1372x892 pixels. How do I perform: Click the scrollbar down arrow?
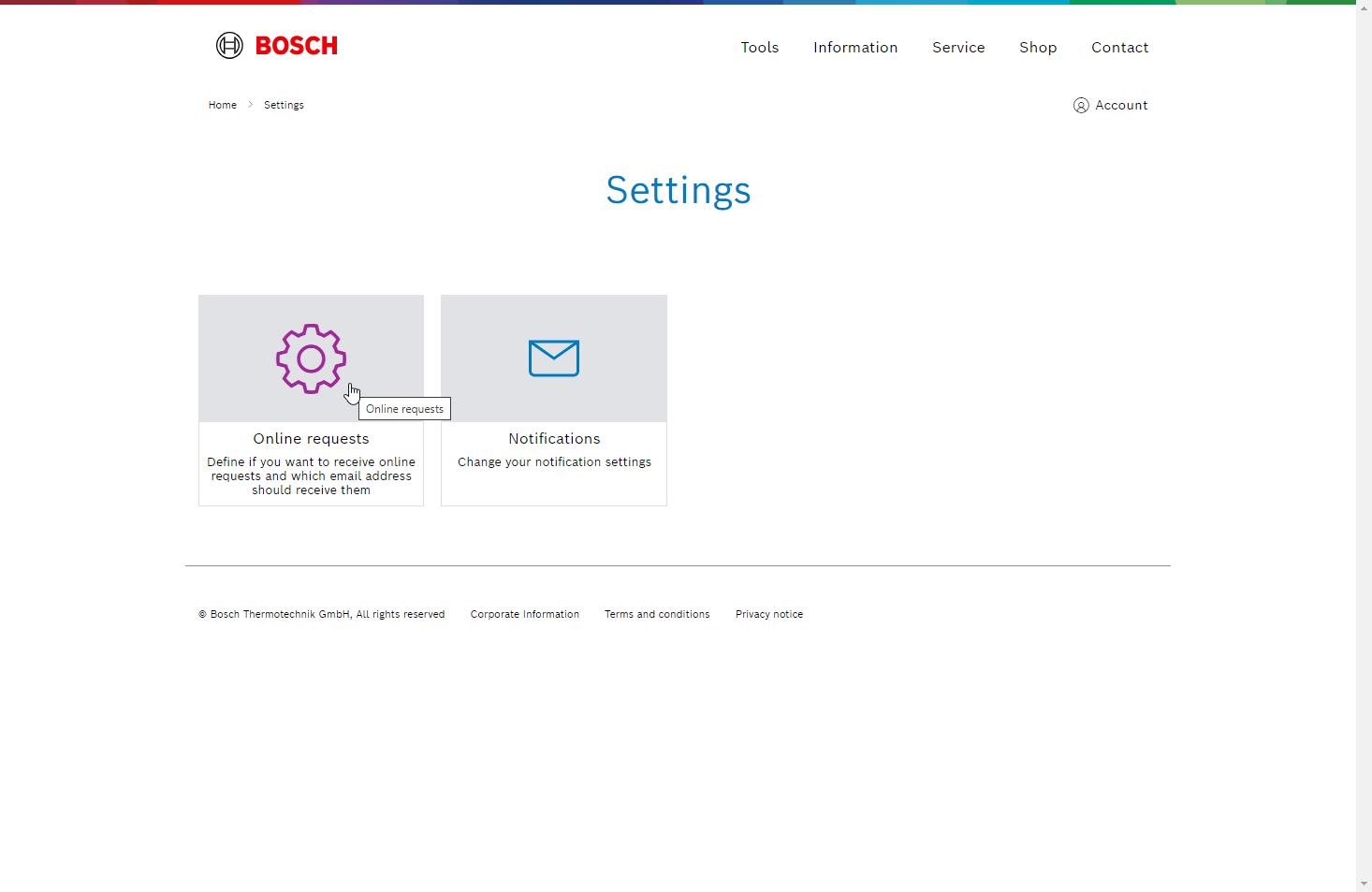1364,885
